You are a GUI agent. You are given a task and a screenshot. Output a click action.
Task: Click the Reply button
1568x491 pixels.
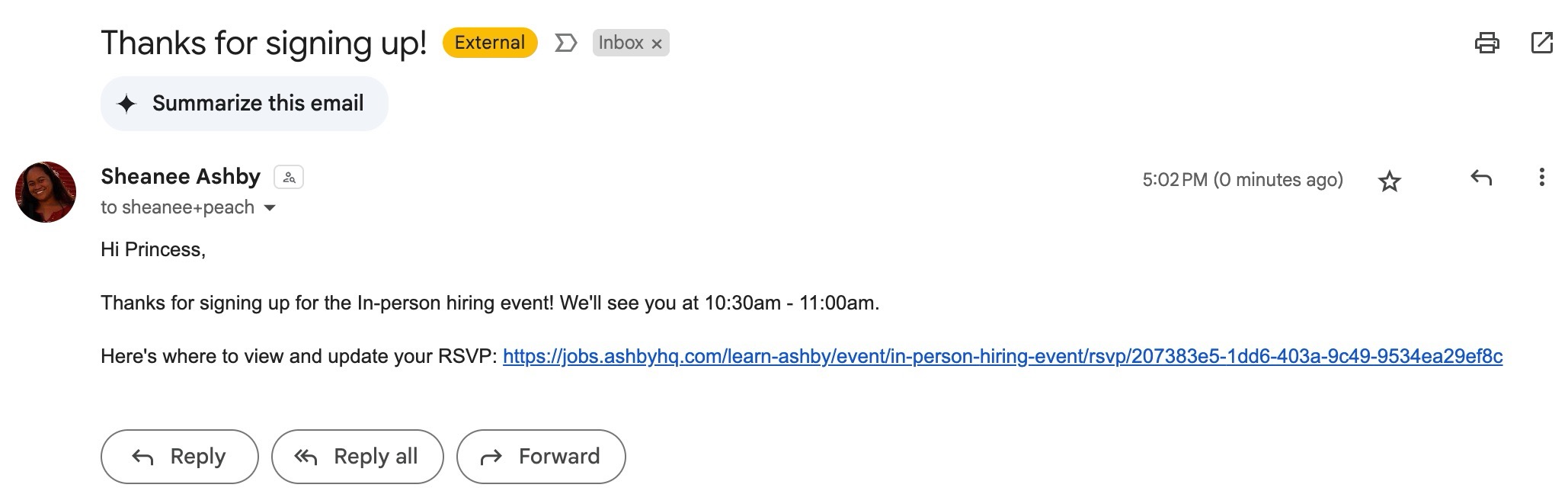(180, 457)
